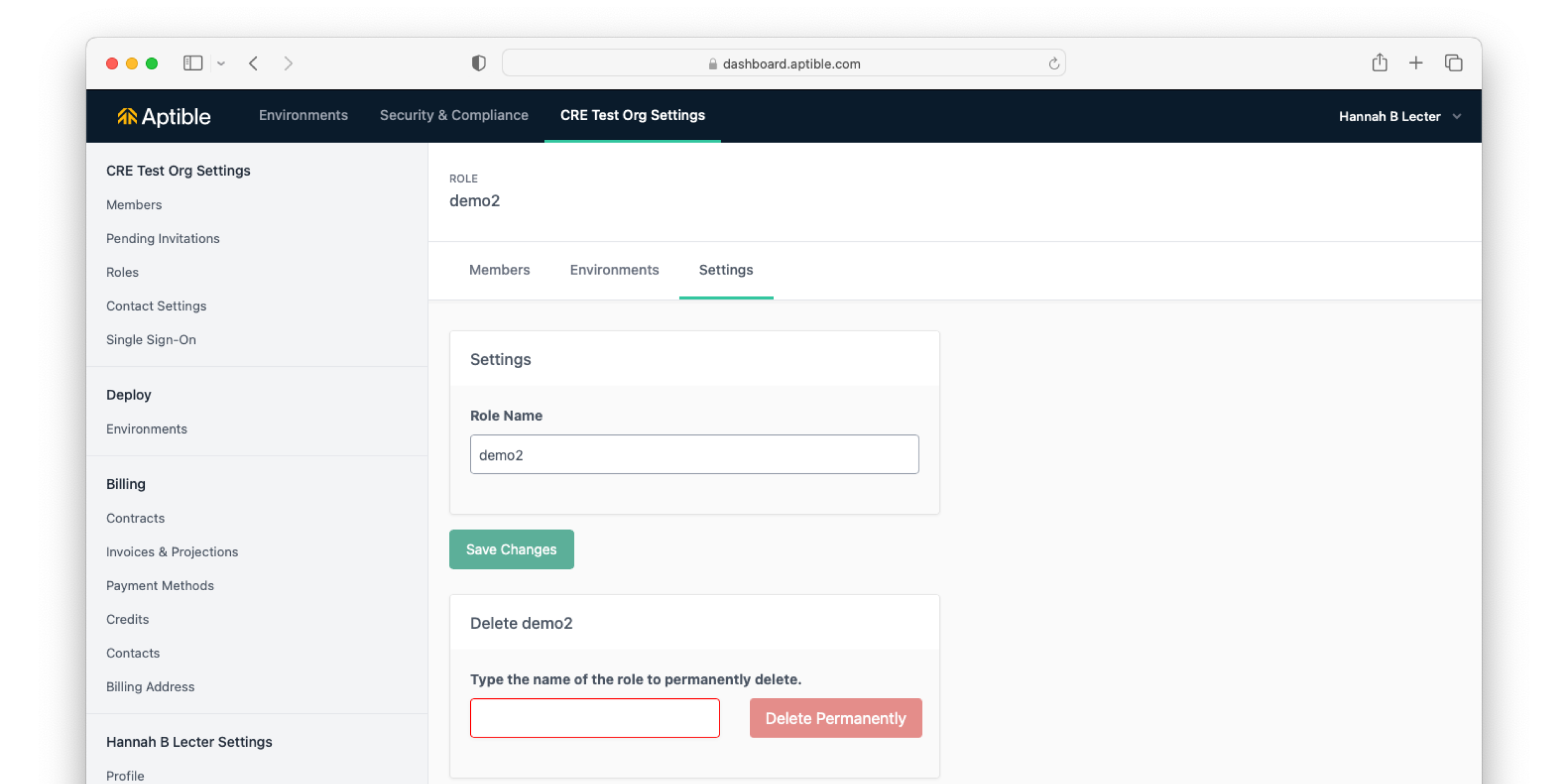Switch to the role Environments tab
The image size is (1568, 784).
pos(614,270)
